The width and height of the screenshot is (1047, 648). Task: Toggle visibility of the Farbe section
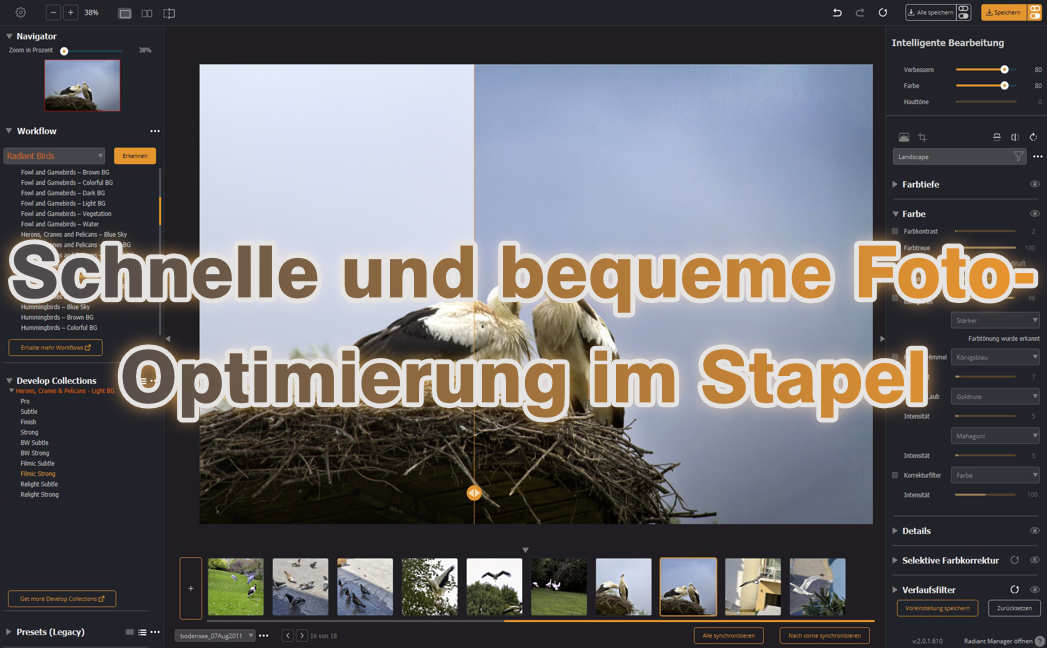(x=1036, y=213)
